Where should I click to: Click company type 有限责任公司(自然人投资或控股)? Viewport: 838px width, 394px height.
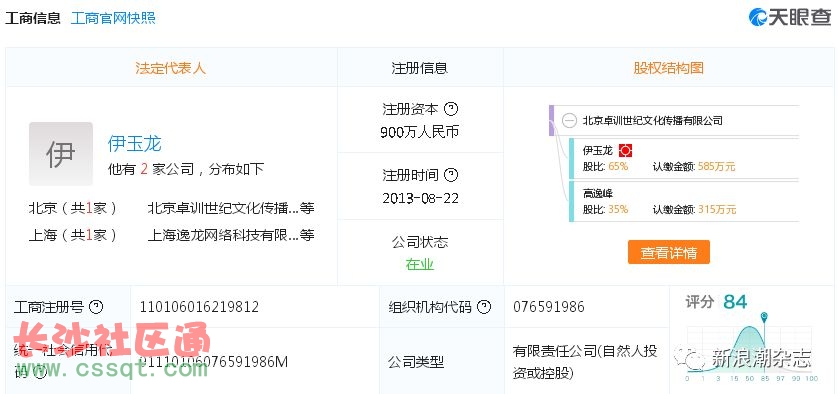(585, 361)
